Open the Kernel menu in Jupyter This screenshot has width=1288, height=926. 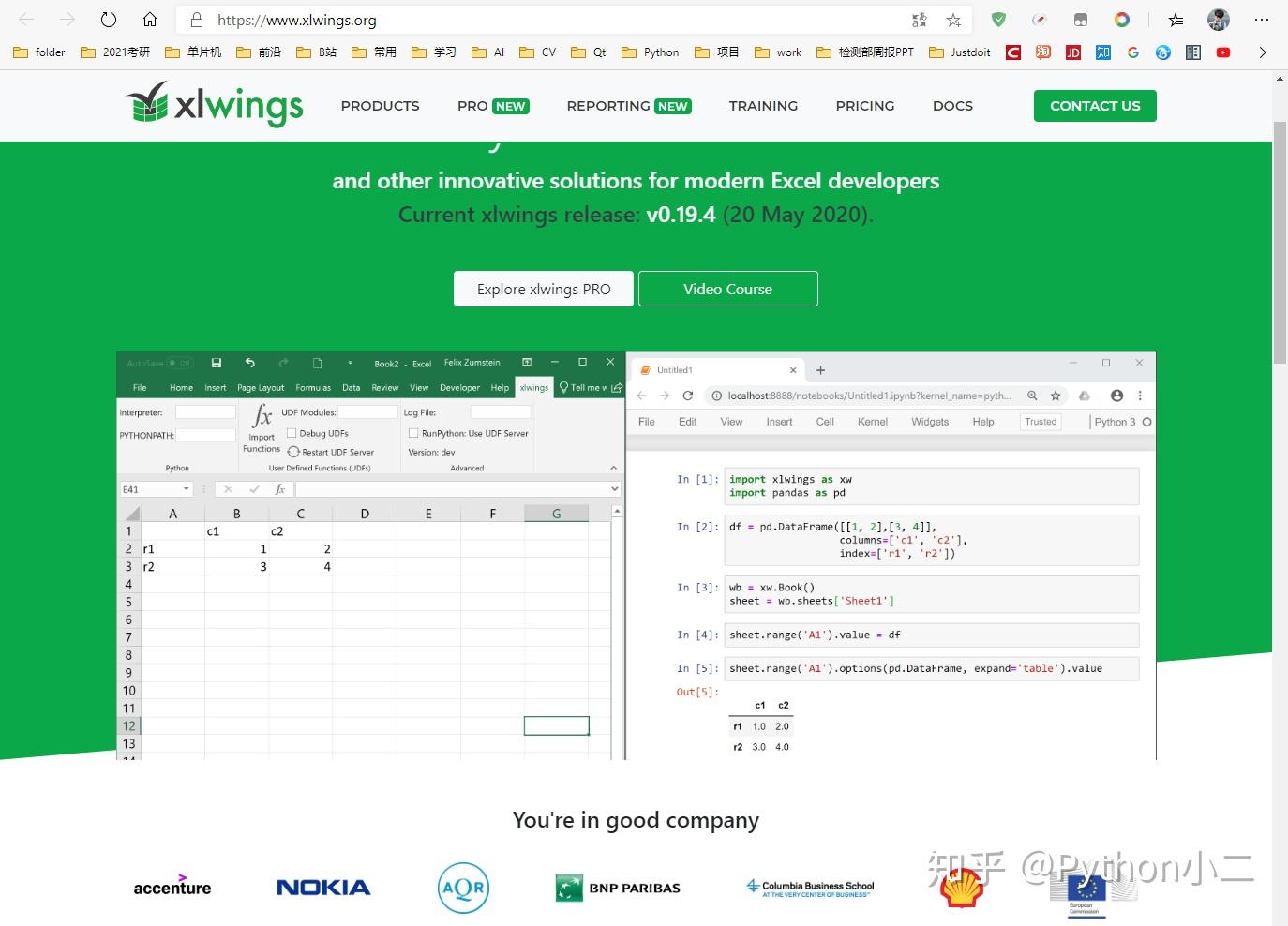(x=872, y=422)
